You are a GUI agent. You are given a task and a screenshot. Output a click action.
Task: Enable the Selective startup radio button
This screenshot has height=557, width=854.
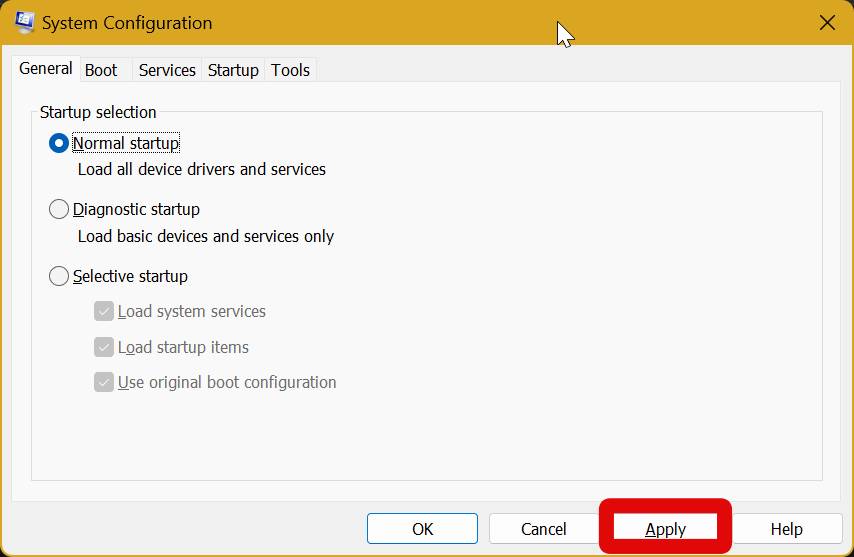pyautogui.click(x=59, y=276)
